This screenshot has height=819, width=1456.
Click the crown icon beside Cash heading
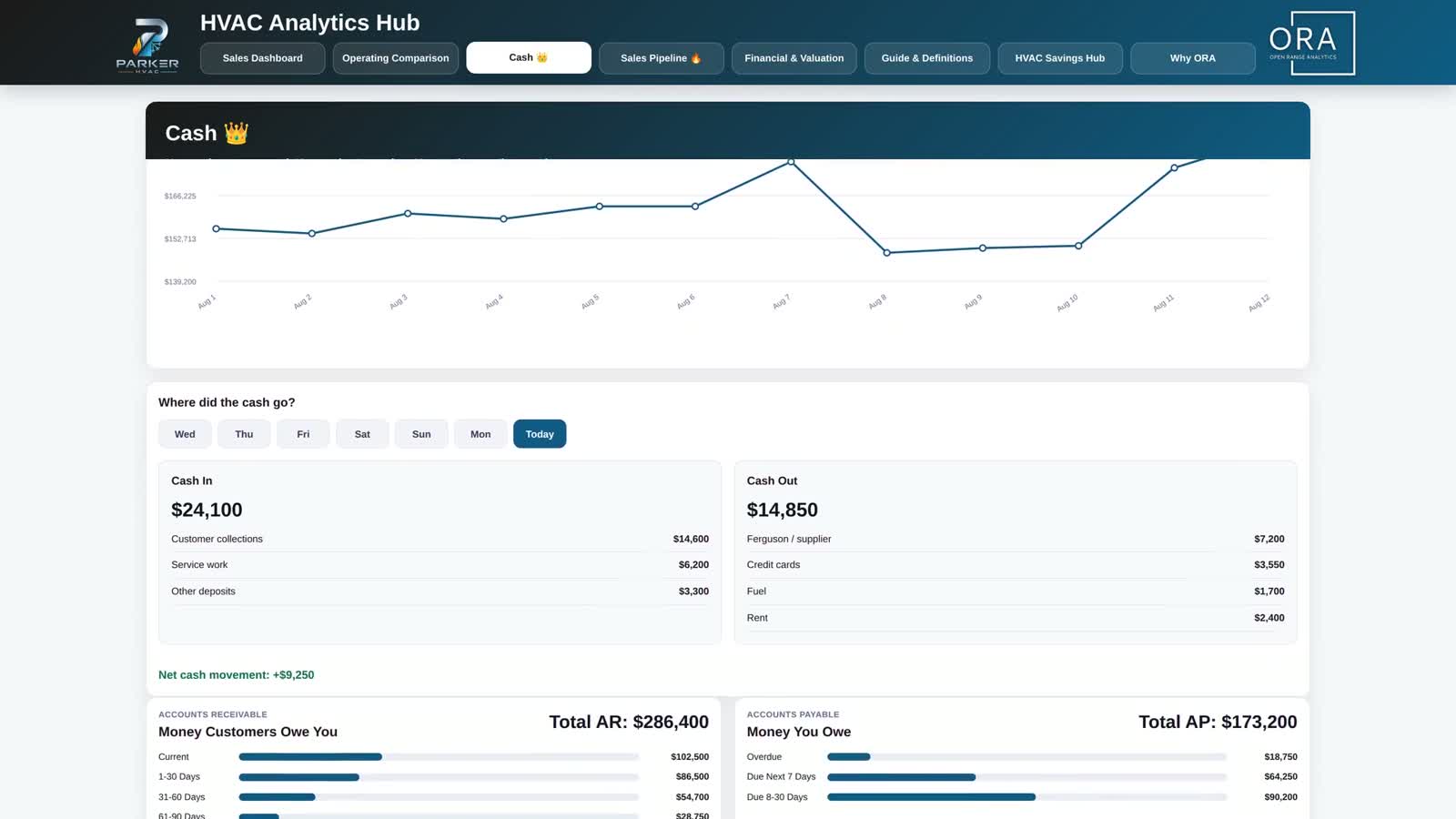coord(236,133)
